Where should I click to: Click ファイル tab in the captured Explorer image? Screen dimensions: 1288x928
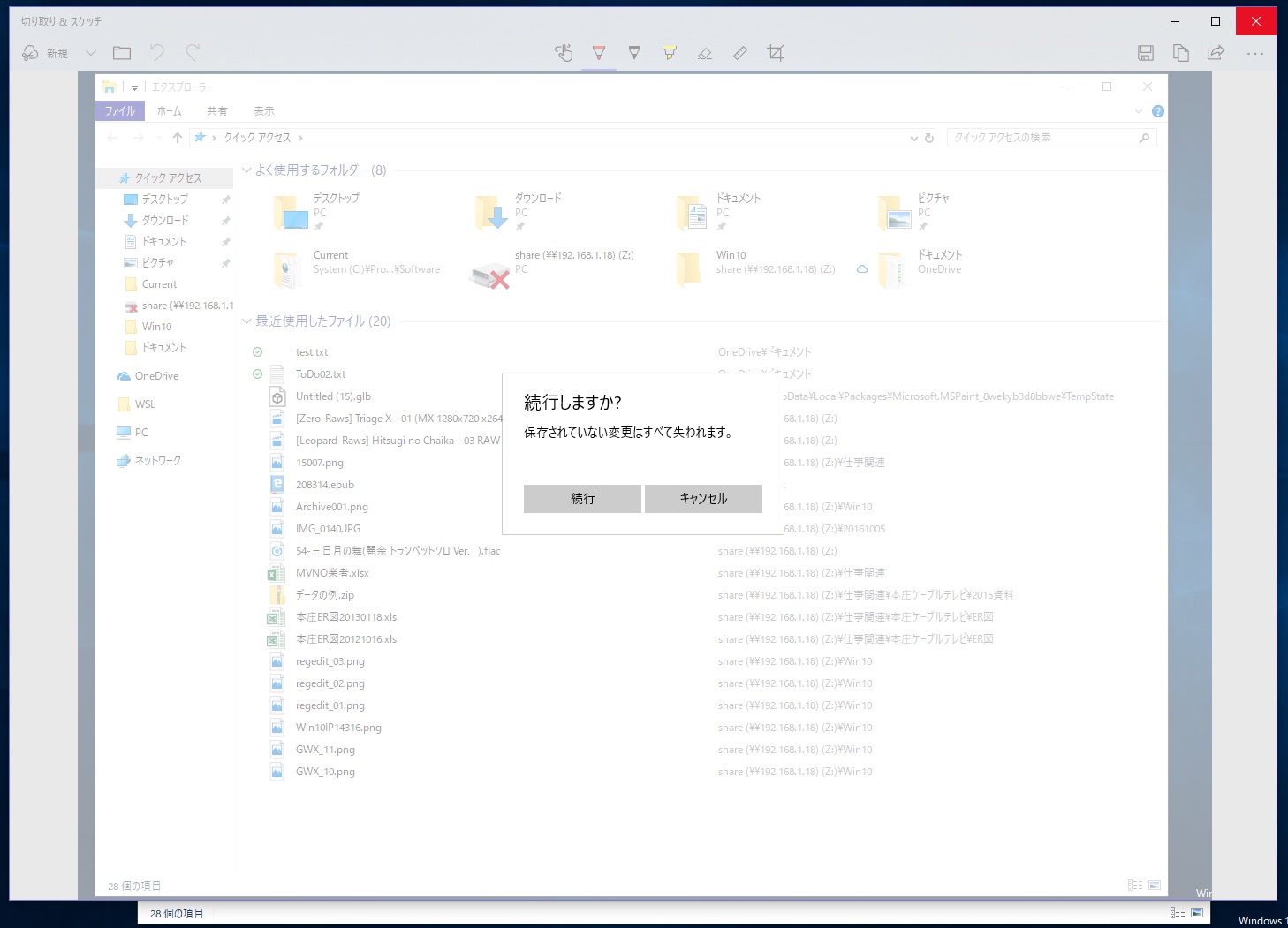[120, 111]
